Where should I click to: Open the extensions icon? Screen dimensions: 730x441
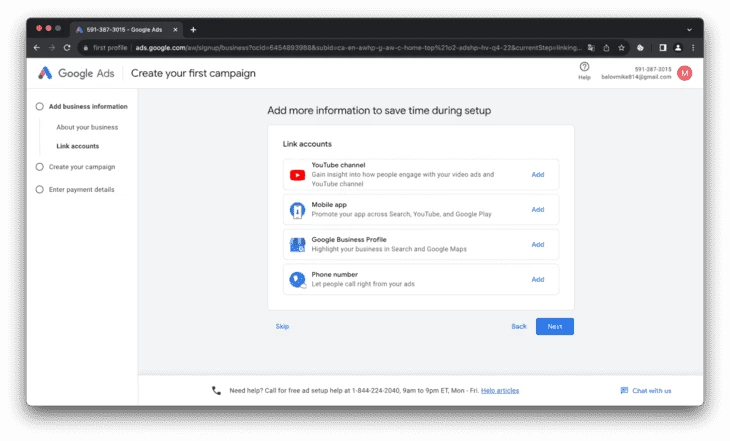point(640,47)
